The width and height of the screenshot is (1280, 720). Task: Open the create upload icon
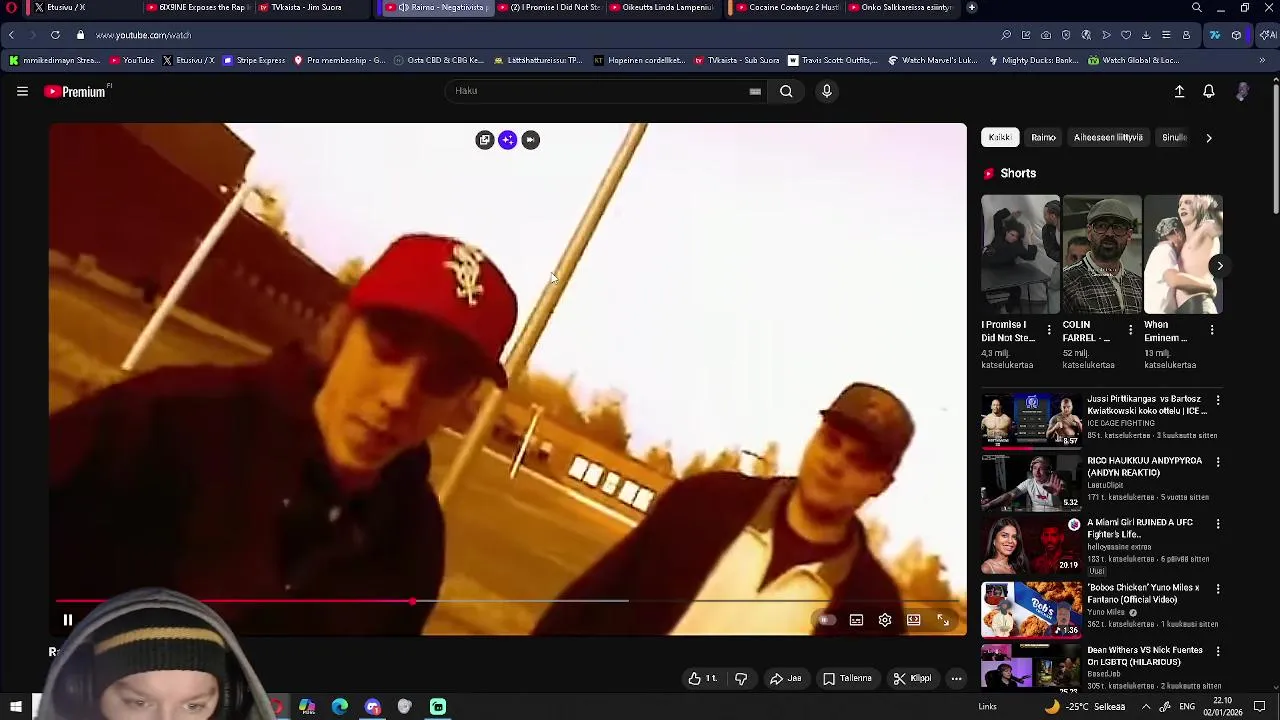[x=1179, y=91]
